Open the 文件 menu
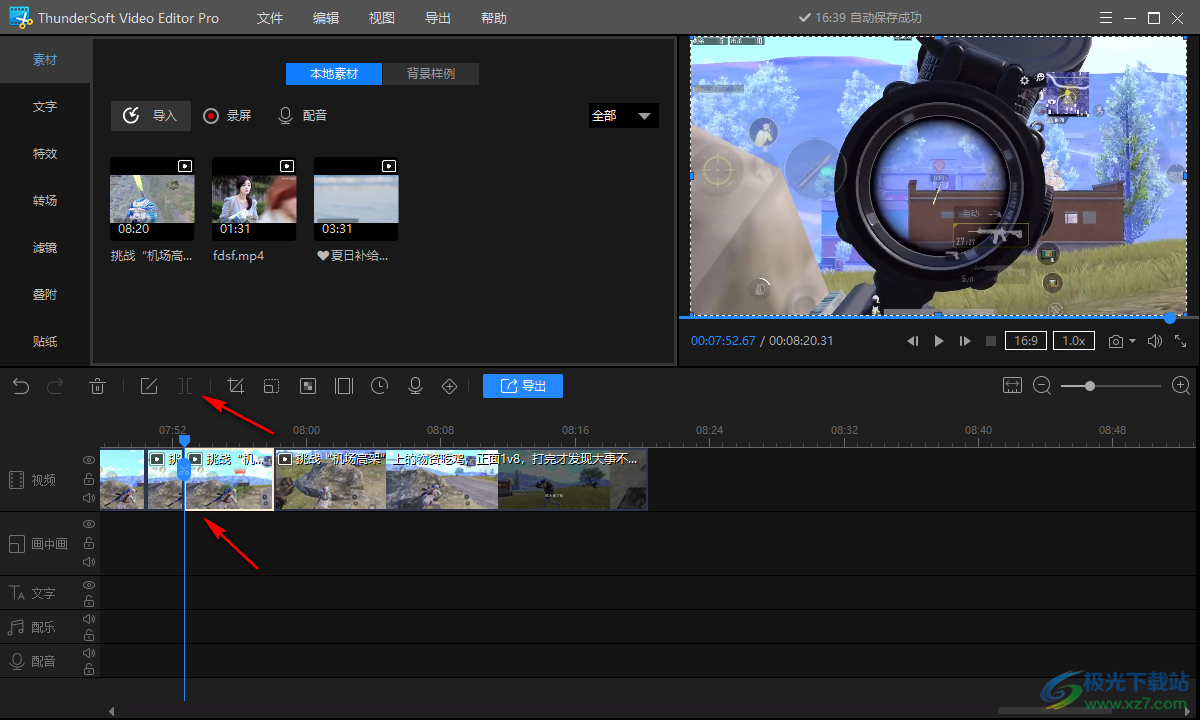Viewport: 1200px width, 720px height. pyautogui.click(x=270, y=18)
